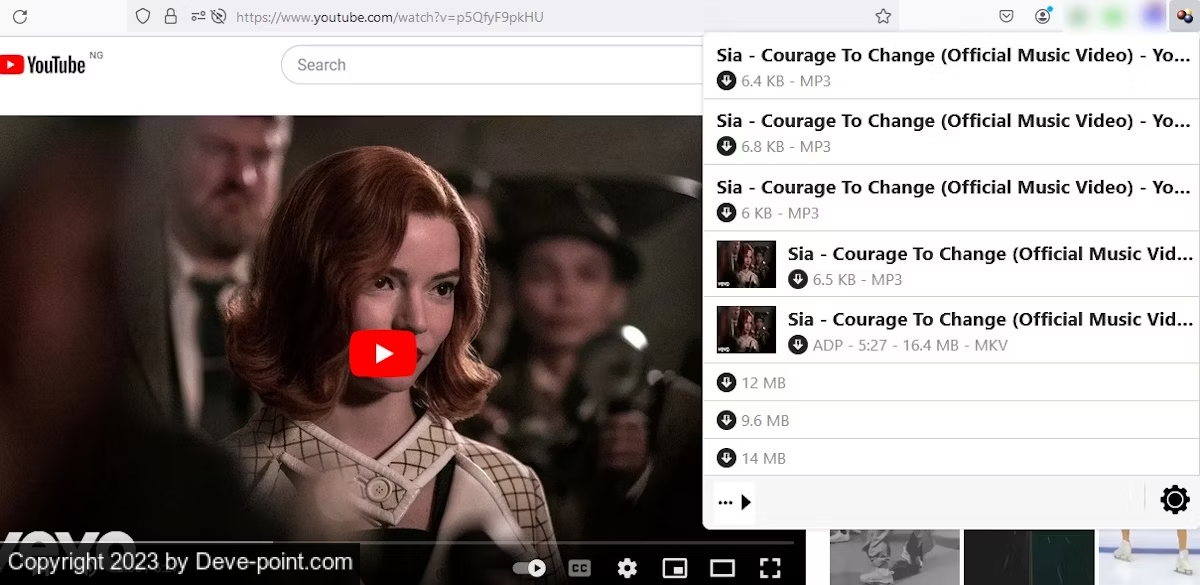This screenshot has height=585, width=1200.
Task: Click the download arrow for the 16.4 MB MKV
Action: pyautogui.click(x=798, y=345)
